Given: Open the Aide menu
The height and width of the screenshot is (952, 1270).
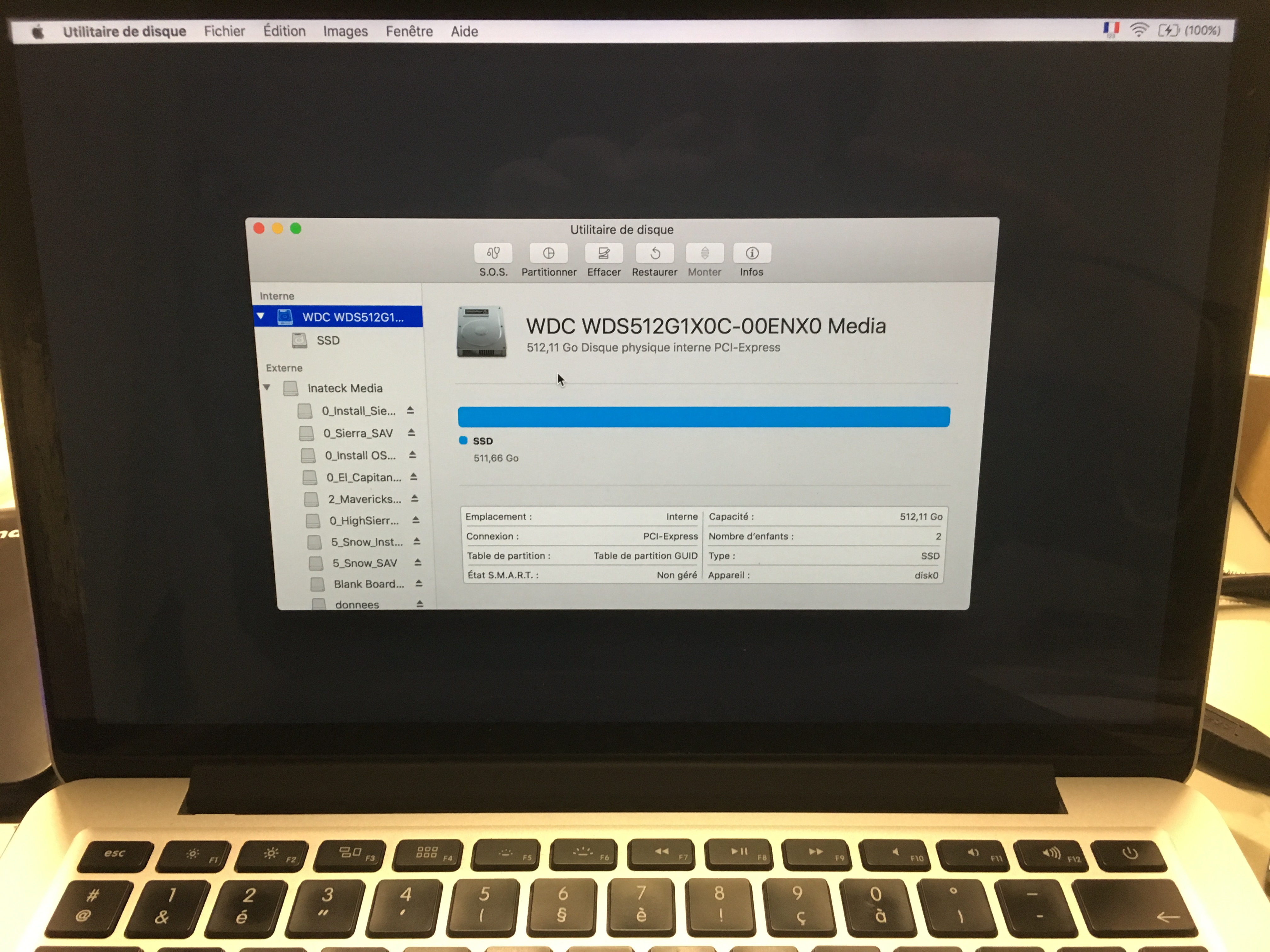Looking at the screenshot, I should (x=465, y=31).
